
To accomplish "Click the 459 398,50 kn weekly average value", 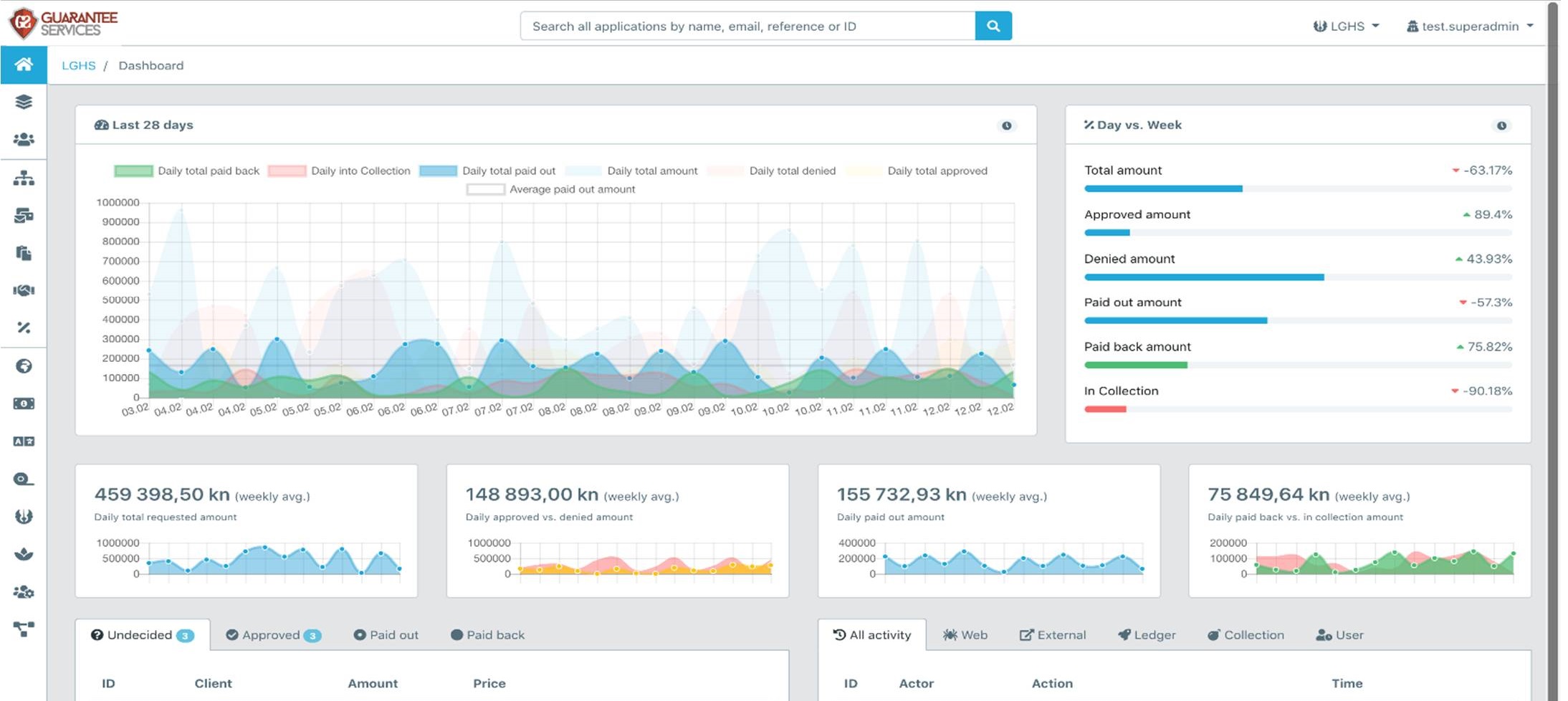I will coord(162,495).
